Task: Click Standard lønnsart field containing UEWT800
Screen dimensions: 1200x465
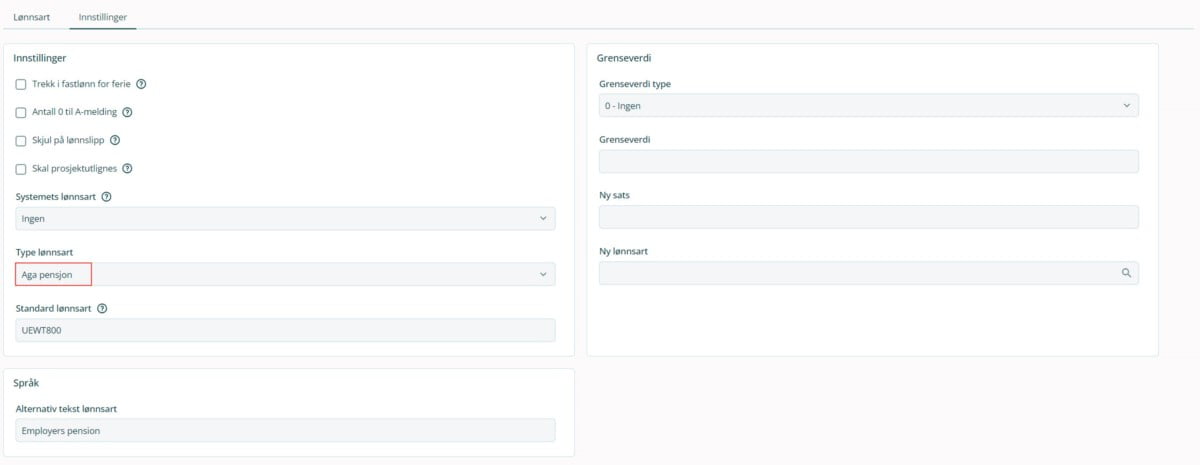Action: click(285, 330)
